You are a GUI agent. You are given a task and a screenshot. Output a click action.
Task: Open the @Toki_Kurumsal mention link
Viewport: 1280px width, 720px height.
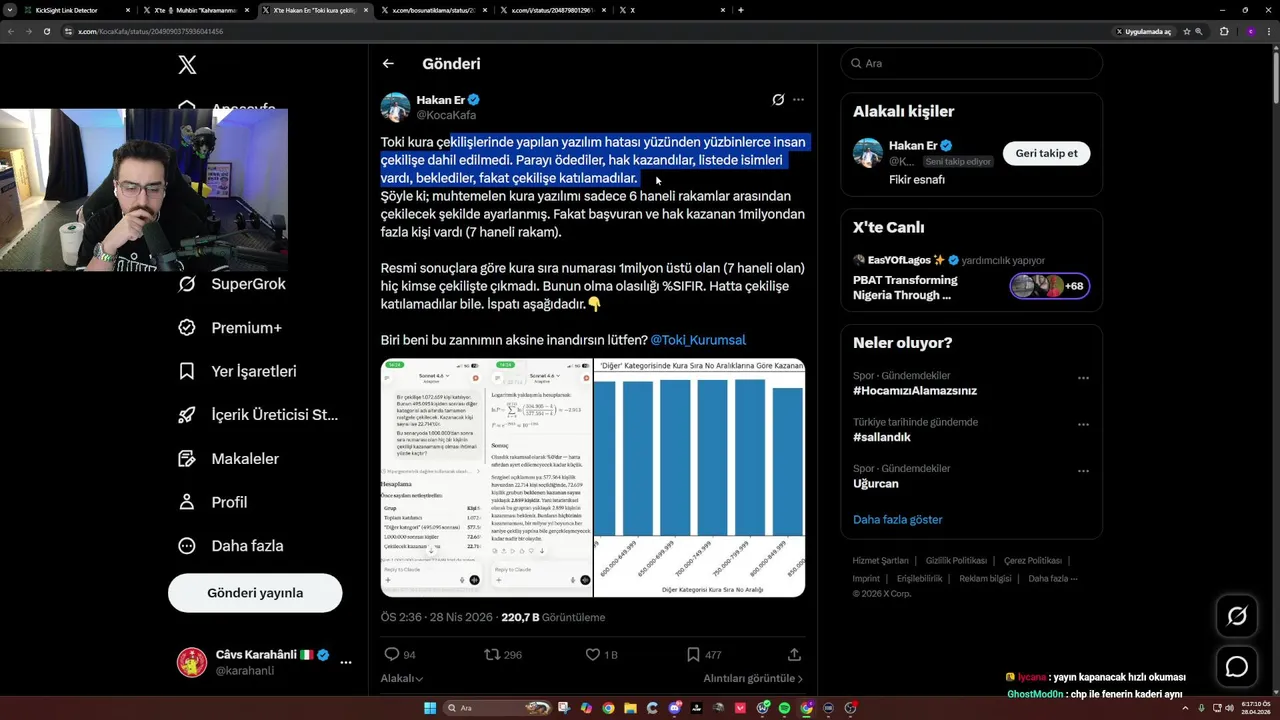coord(698,340)
